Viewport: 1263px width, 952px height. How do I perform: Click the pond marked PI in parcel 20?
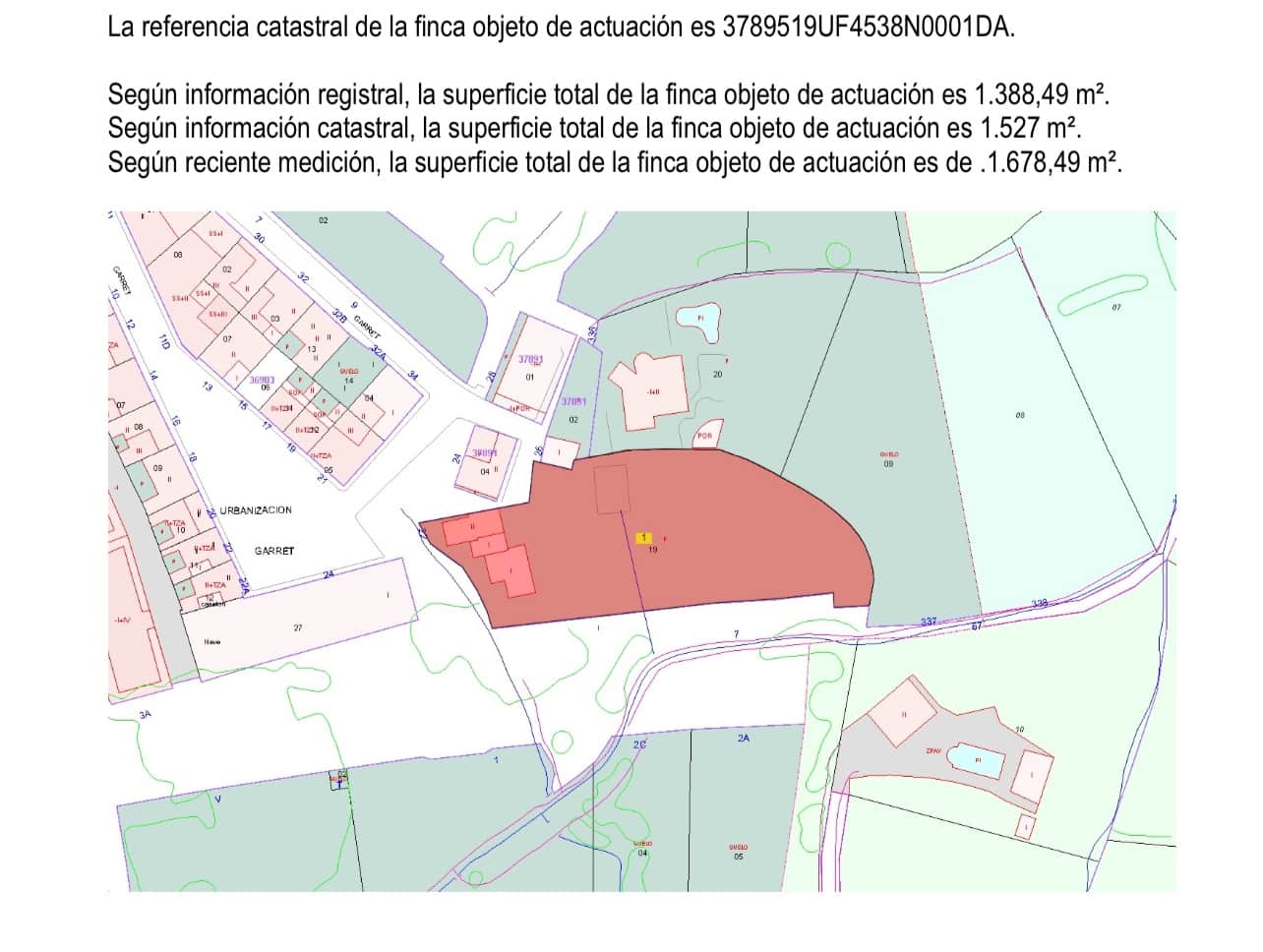(x=702, y=320)
